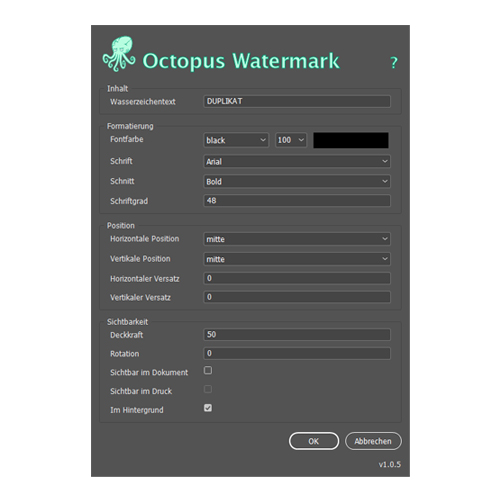Click into the Schriftgrad field showing 48
The width and height of the screenshot is (500, 500).
point(297,201)
